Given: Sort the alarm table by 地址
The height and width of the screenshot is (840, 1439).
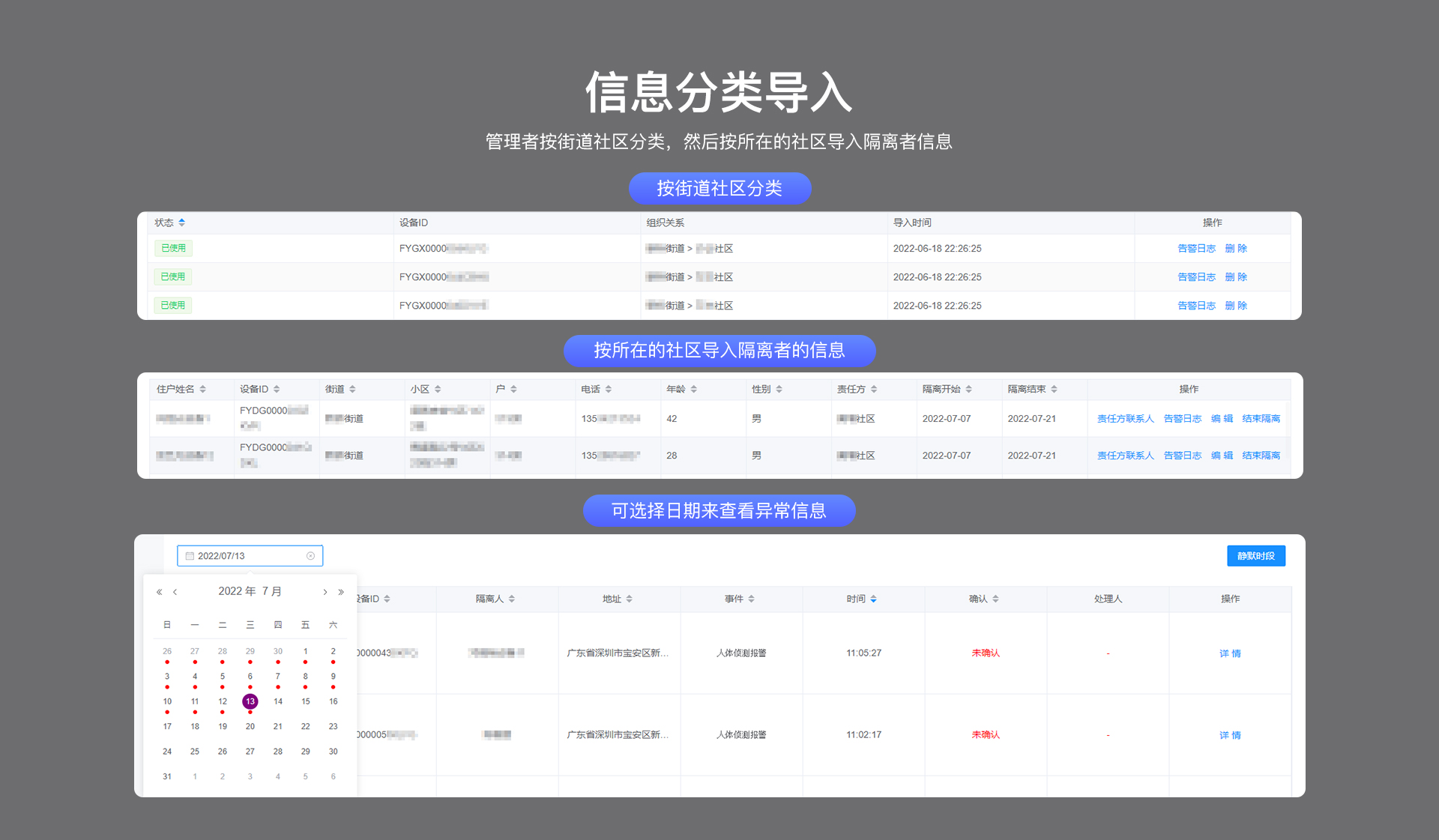Looking at the screenshot, I should (x=630, y=599).
